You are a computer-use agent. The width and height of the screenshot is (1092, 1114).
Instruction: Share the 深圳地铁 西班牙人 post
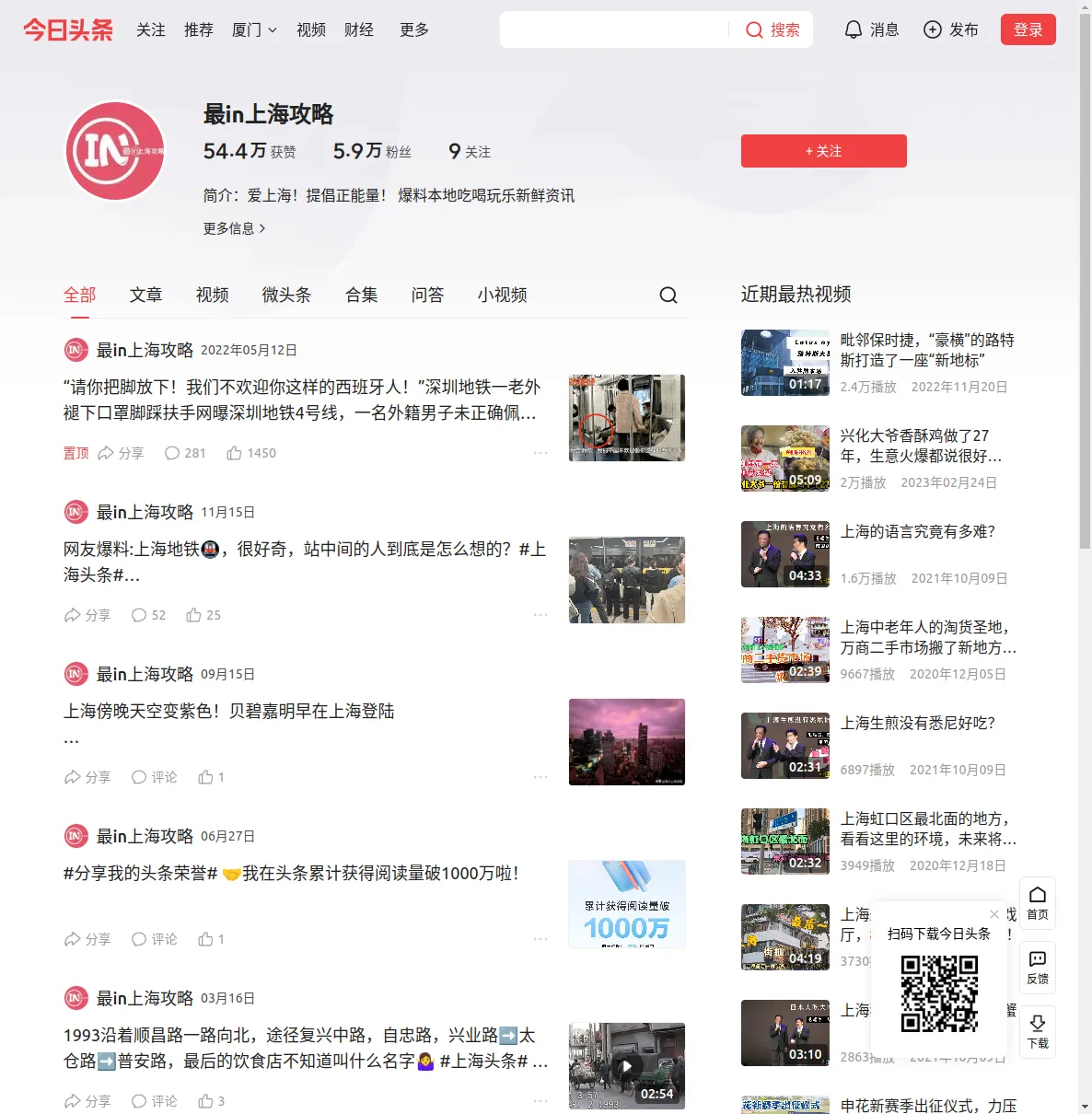121,453
